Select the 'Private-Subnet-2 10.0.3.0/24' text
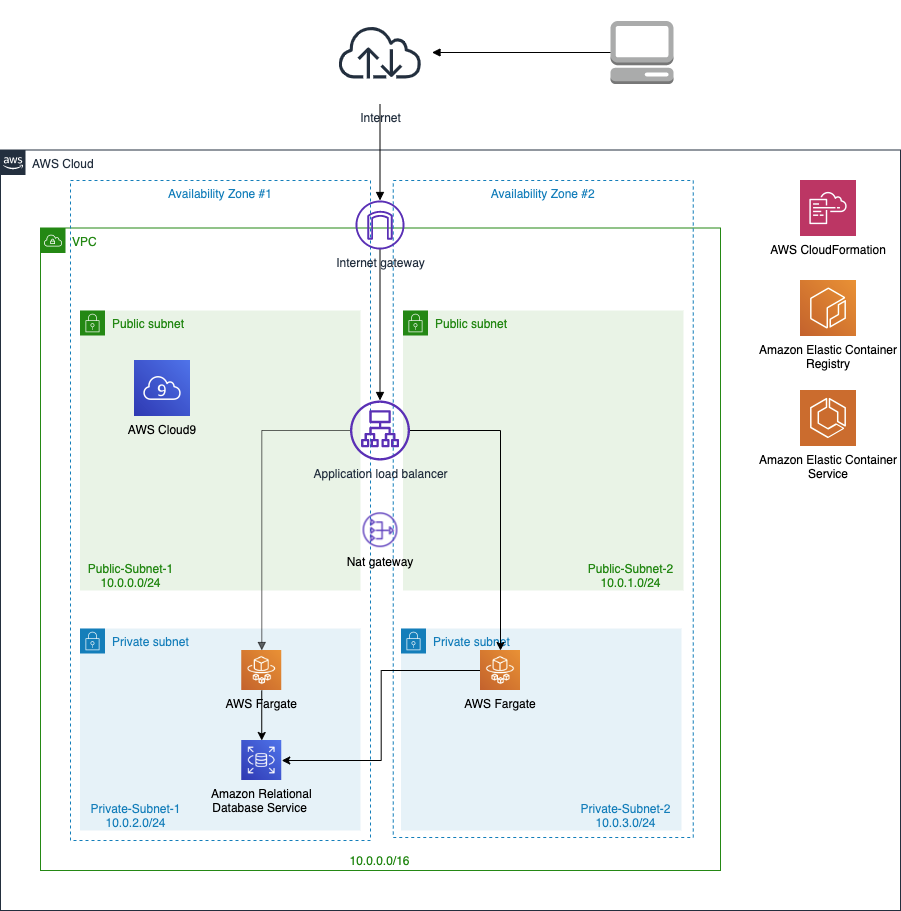 [x=626, y=816]
